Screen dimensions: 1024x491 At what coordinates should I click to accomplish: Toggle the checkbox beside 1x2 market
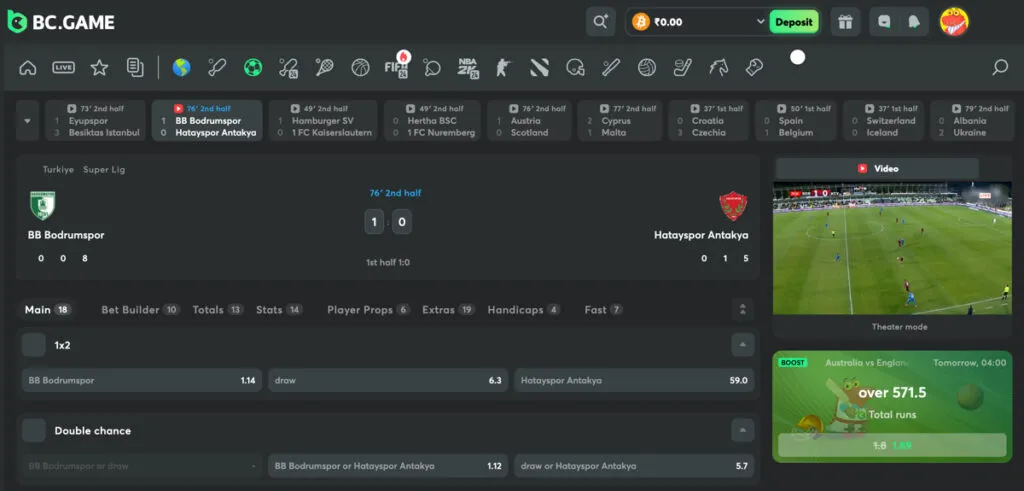[34, 345]
